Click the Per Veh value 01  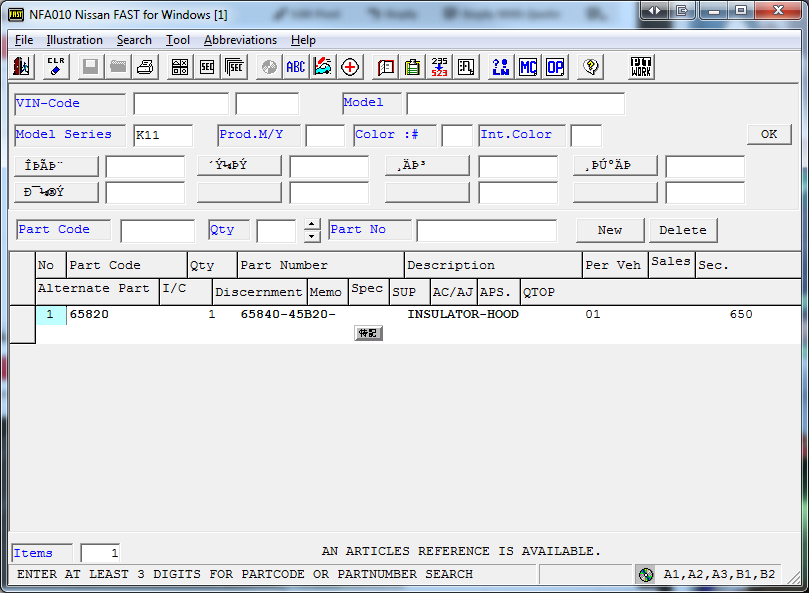tap(593, 314)
